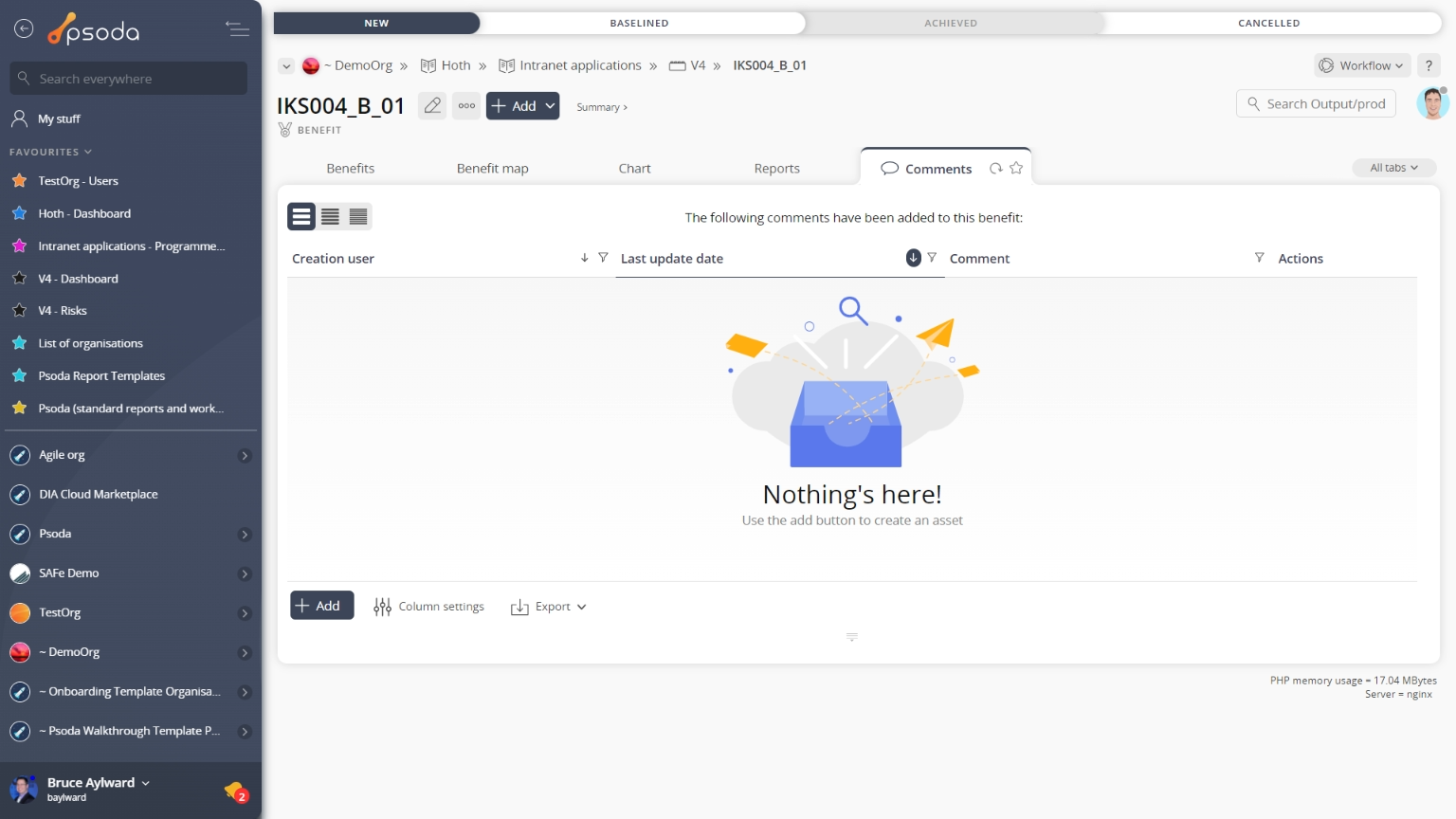Open the help question mark button
Viewport: 1456px width, 819px height.
coord(1429,65)
